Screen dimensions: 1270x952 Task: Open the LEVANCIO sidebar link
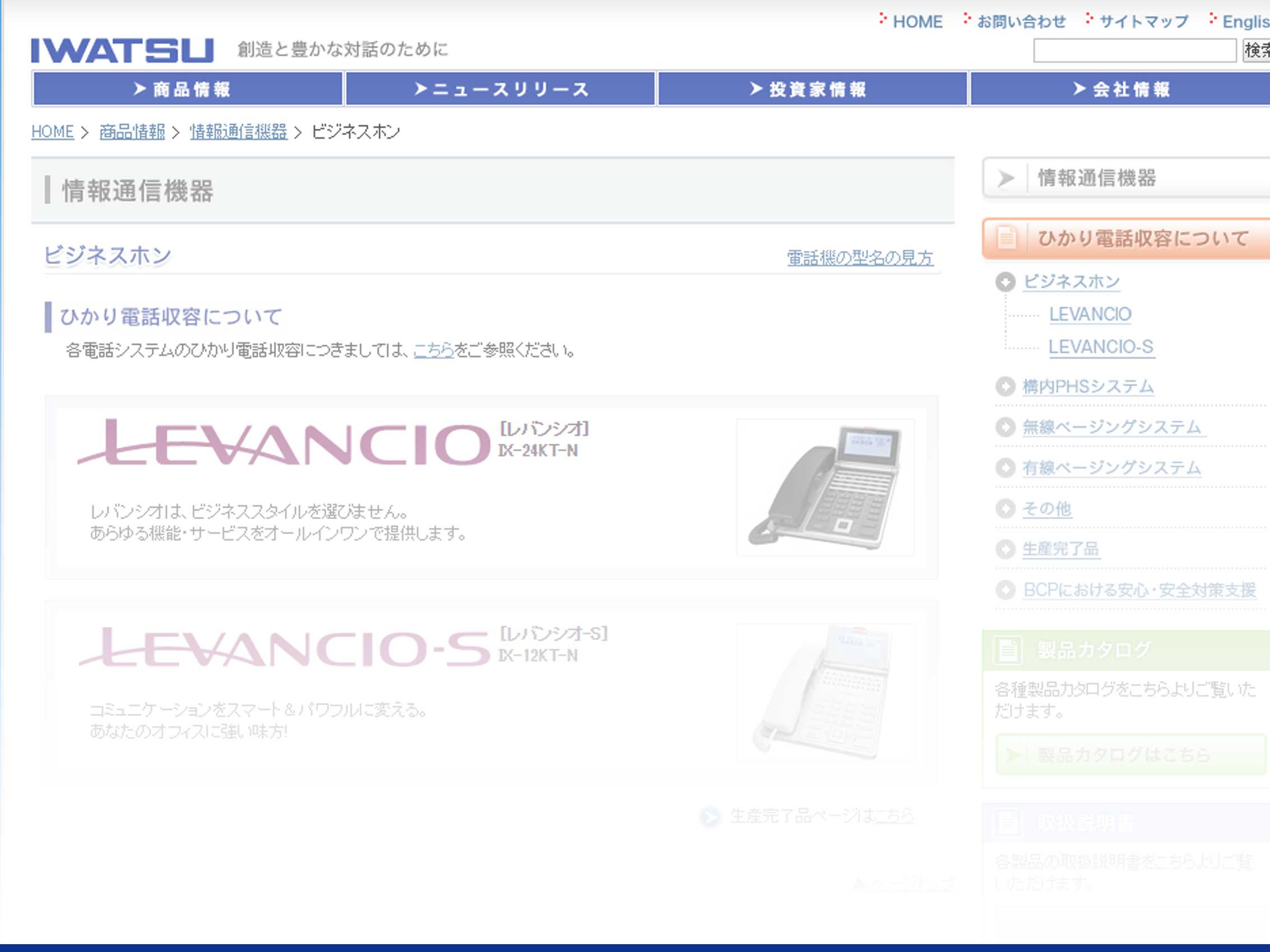pos(1090,315)
